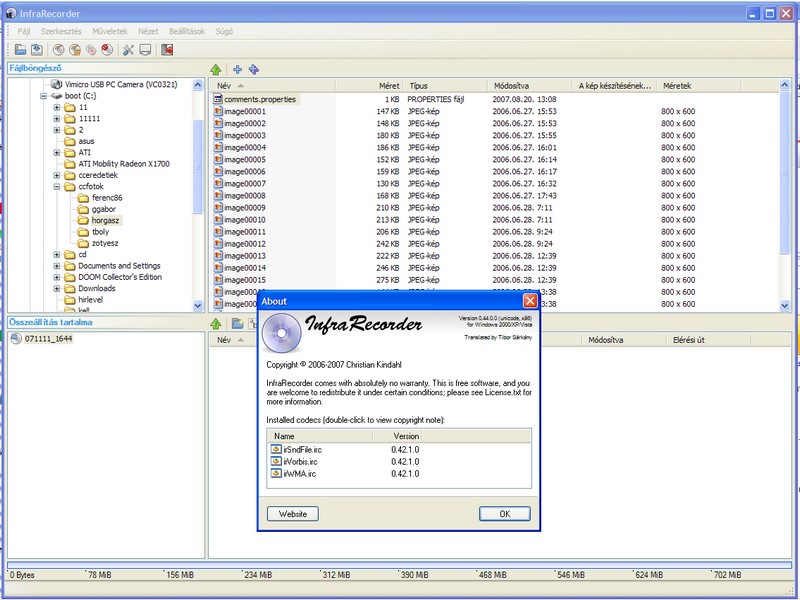Click OK in the About dialog
The image size is (800, 600).
click(x=505, y=514)
